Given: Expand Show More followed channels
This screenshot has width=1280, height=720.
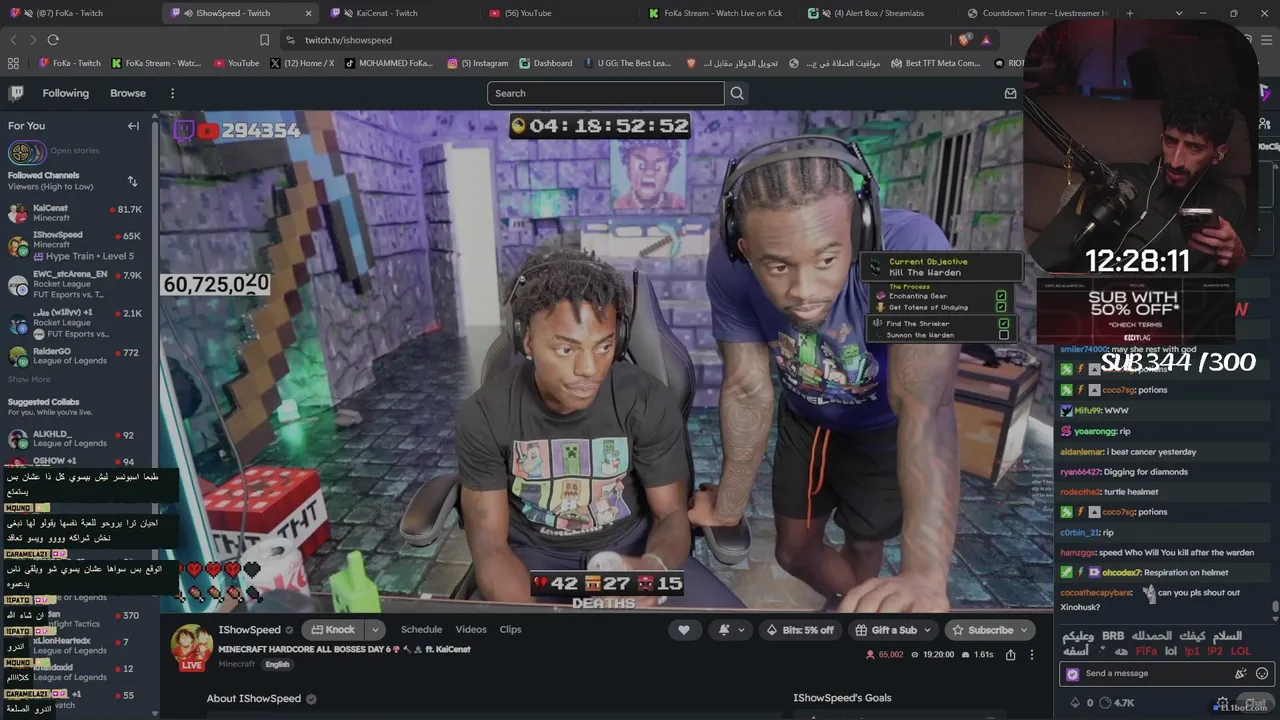Looking at the screenshot, I should click(x=29, y=380).
